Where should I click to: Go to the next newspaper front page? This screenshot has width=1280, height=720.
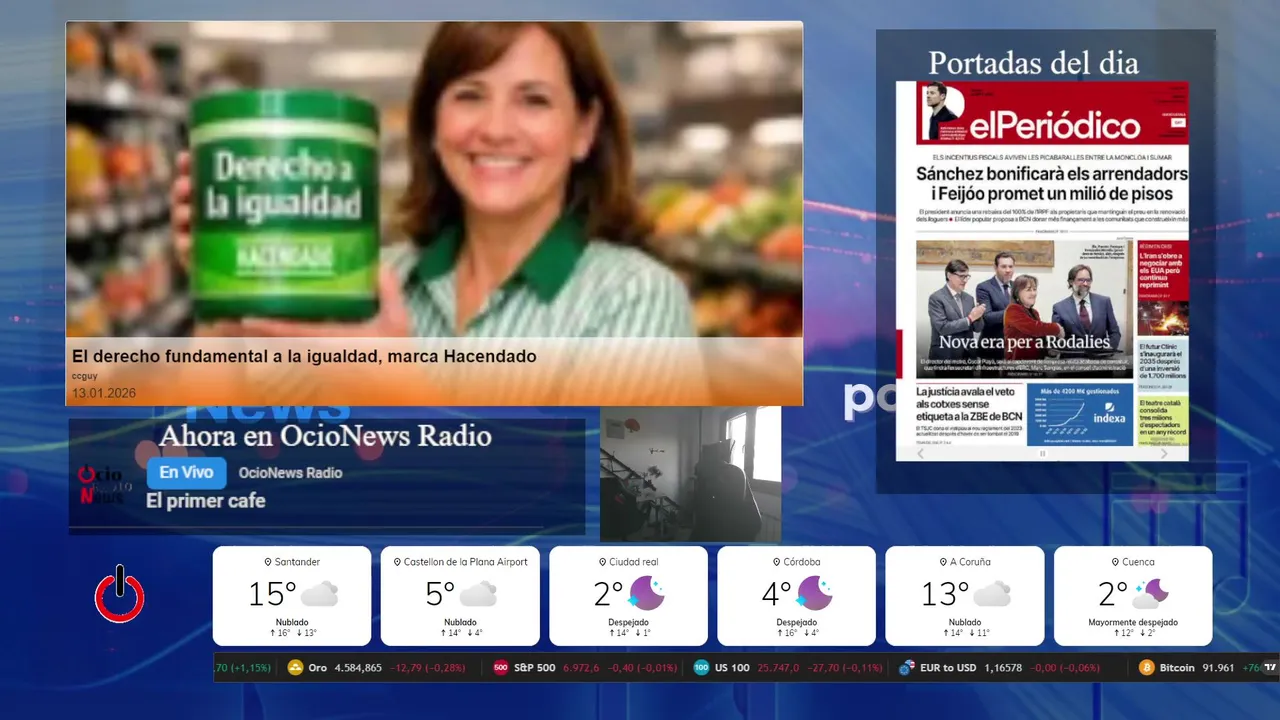click(1164, 453)
